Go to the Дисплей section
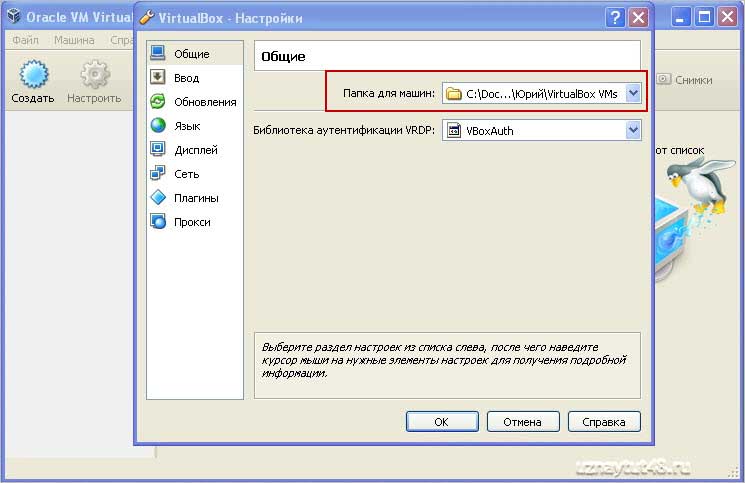This screenshot has width=745, height=483. (x=195, y=150)
